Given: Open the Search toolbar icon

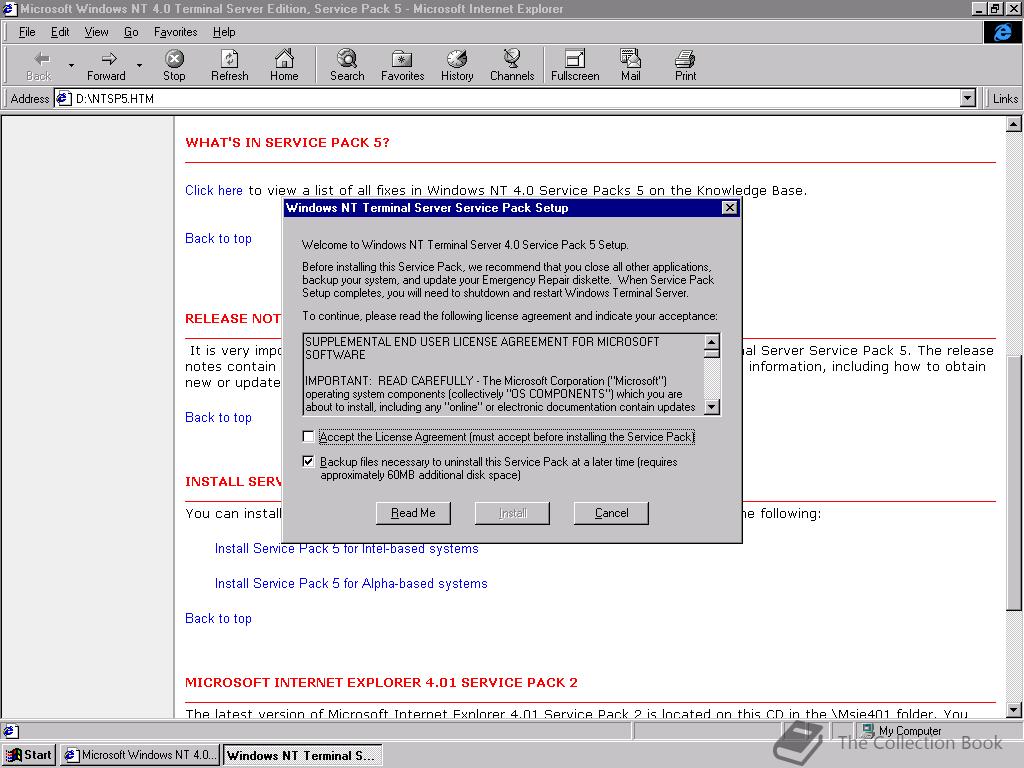Looking at the screenshot, I should coord(347,59).
